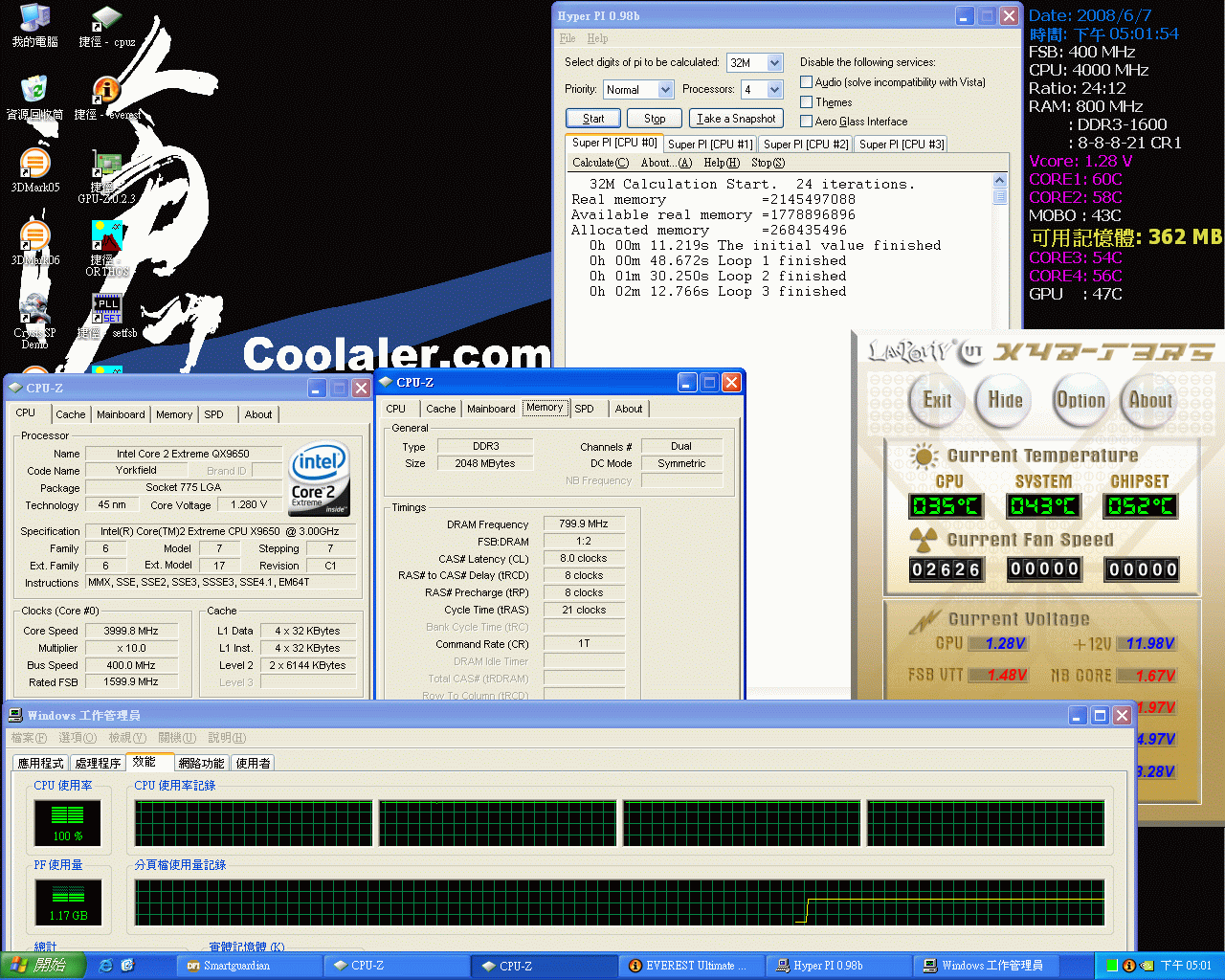Click the CPU temperature 035°C display
The height and width of the screenshot is (980, 1225).
click(946, 505)
